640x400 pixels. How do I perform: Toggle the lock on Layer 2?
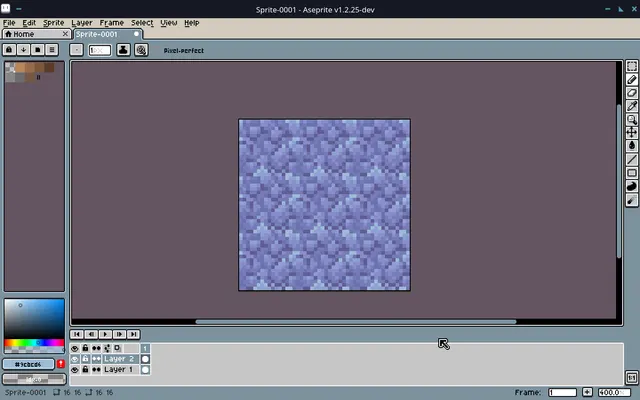tap(85, 359)
